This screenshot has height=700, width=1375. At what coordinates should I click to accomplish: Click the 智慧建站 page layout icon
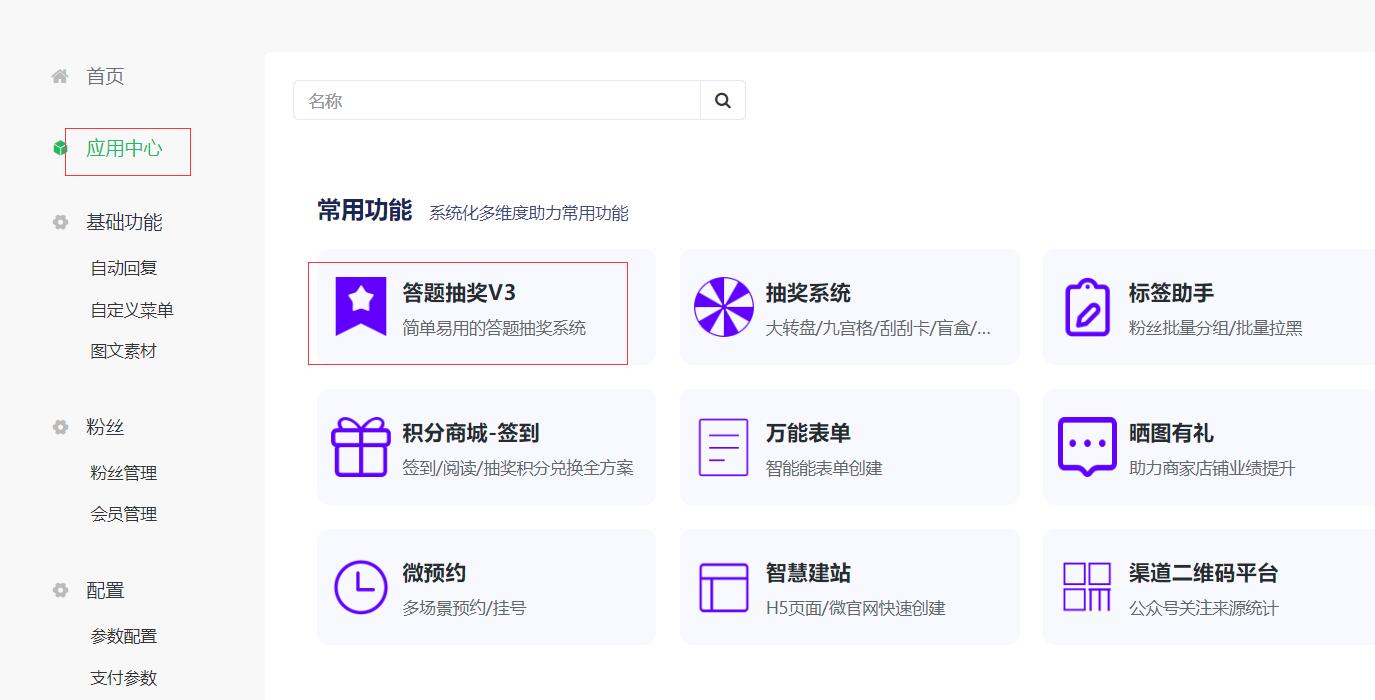[724, 587]
